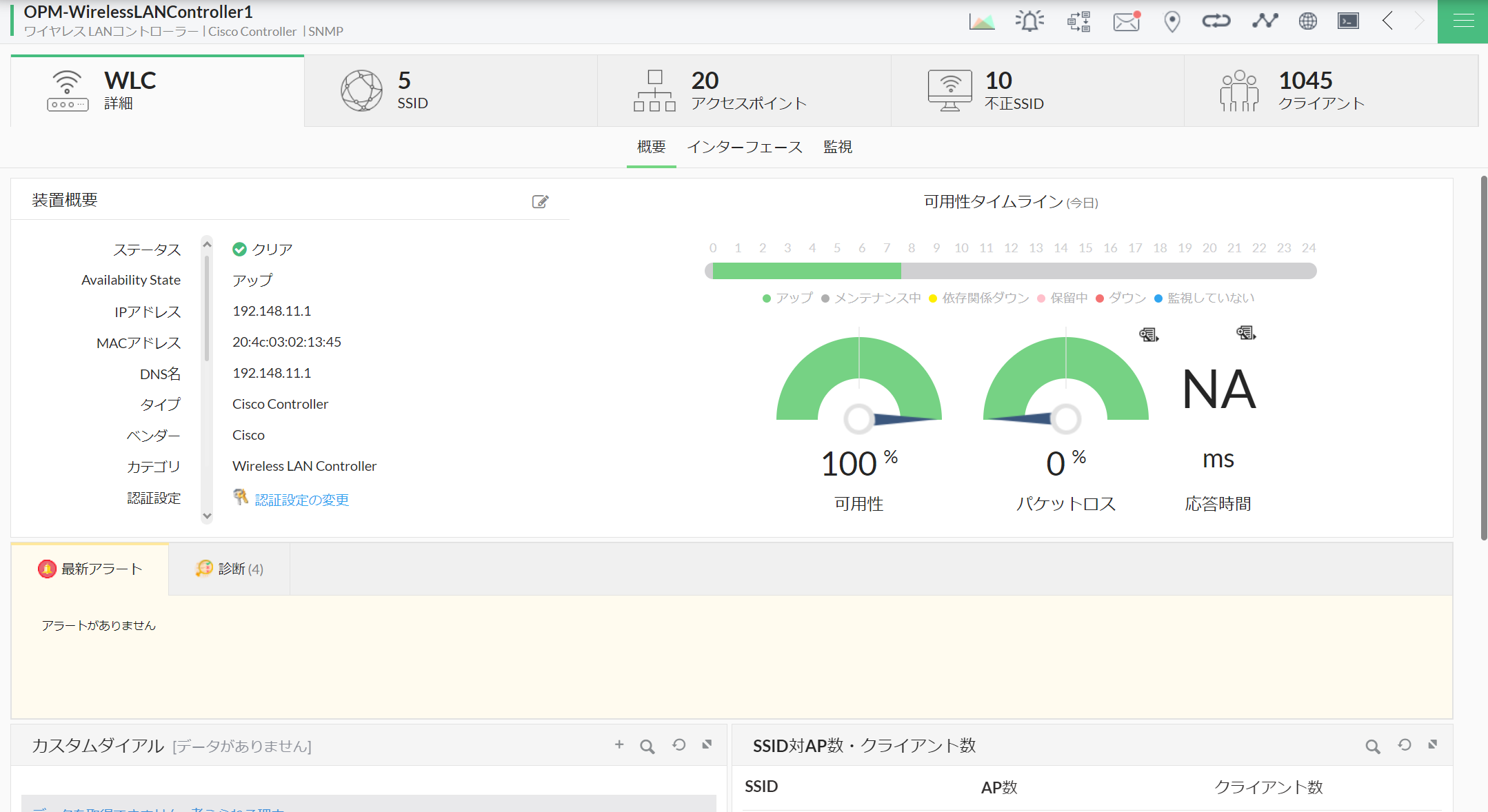Open the mail envelope notification icon
1488x812 pixels.
tap(1127, 21)
